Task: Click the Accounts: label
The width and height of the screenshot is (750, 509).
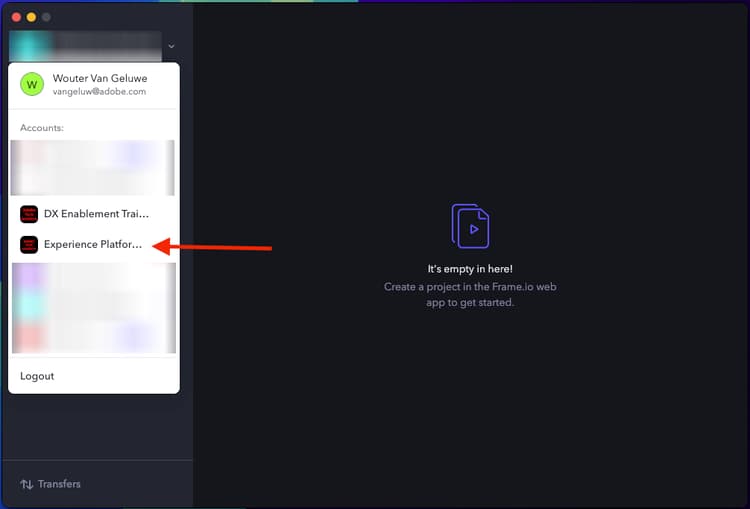Action: click(x=42, y=128)
